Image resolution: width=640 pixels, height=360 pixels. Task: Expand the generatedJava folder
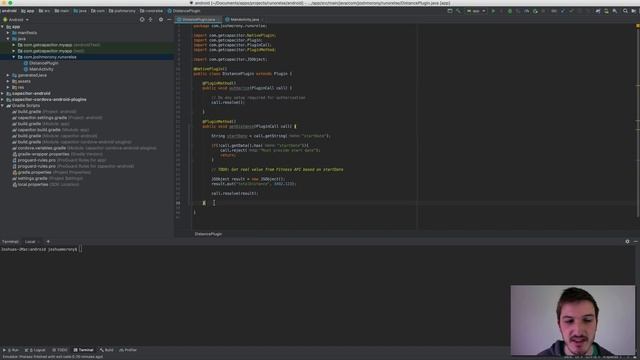point(8,76)
